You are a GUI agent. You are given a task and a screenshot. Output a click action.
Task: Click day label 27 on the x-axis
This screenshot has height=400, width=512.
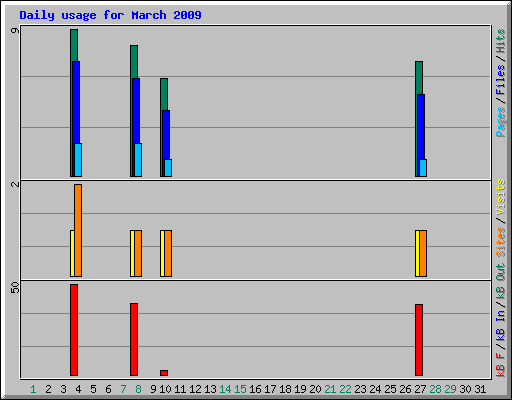420,389
